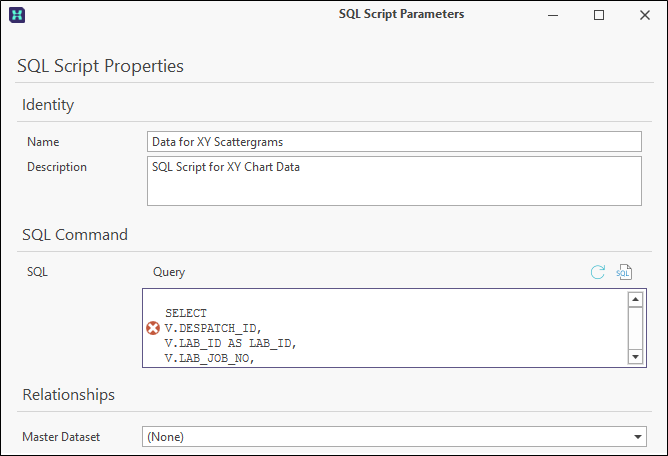Viewport: 668px width, 456px height.
Task: Click the query box scrollbar track
Action: (x=635, y=328)
